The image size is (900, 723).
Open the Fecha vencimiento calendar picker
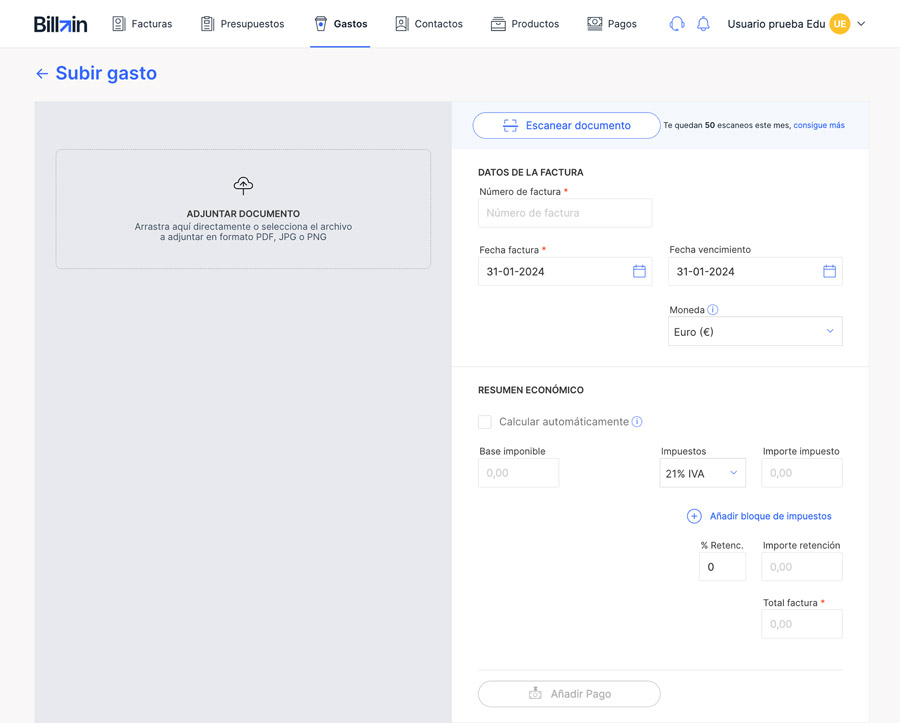(829, 271)
